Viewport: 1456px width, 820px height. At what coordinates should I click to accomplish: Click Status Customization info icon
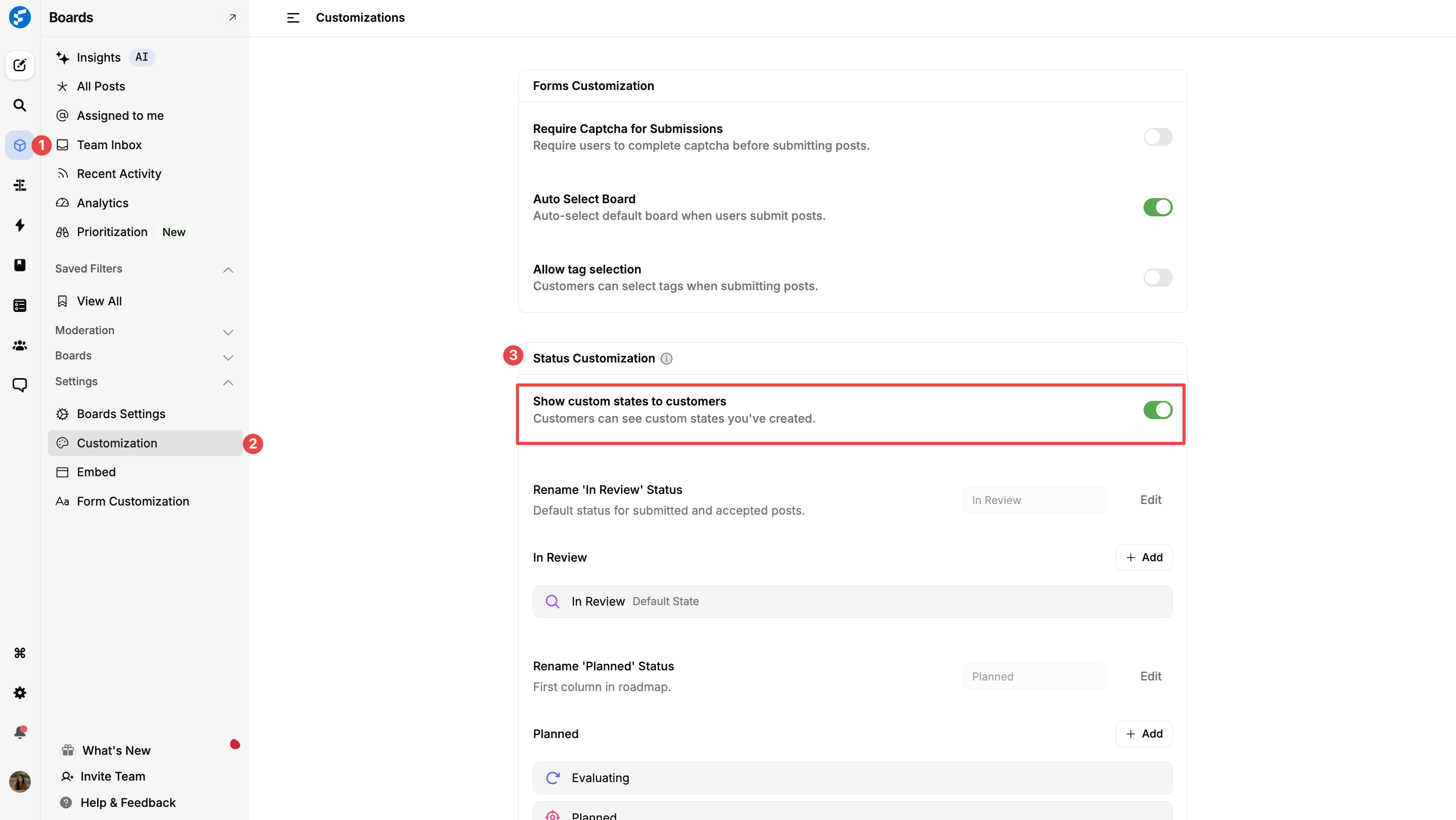666,359
